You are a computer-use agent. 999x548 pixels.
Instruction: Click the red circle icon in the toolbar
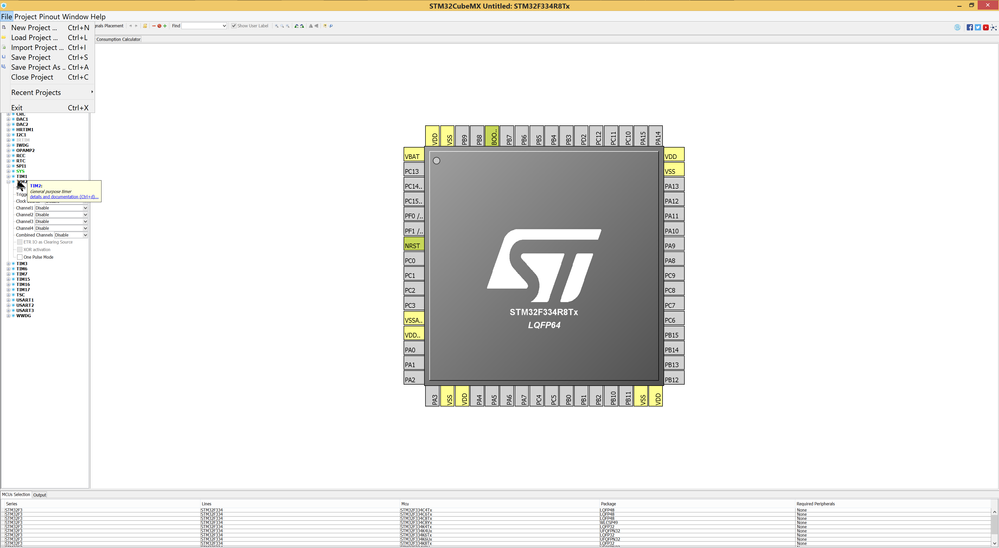[x=159, y=26]
